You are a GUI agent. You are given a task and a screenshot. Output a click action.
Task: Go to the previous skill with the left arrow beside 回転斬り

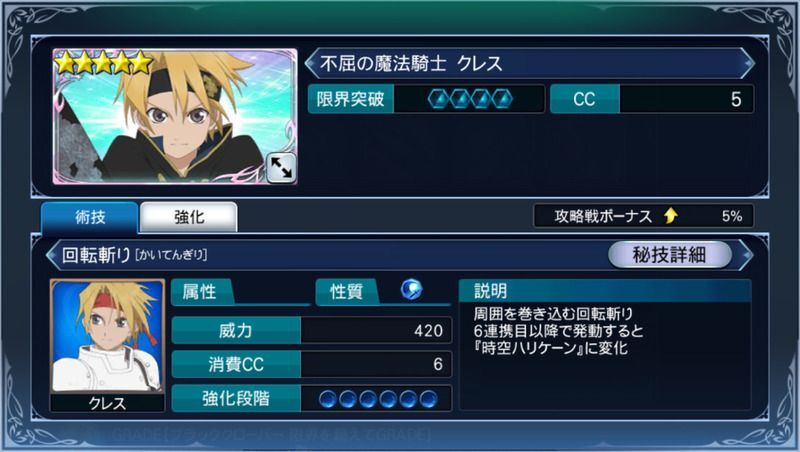coord(52,255)
